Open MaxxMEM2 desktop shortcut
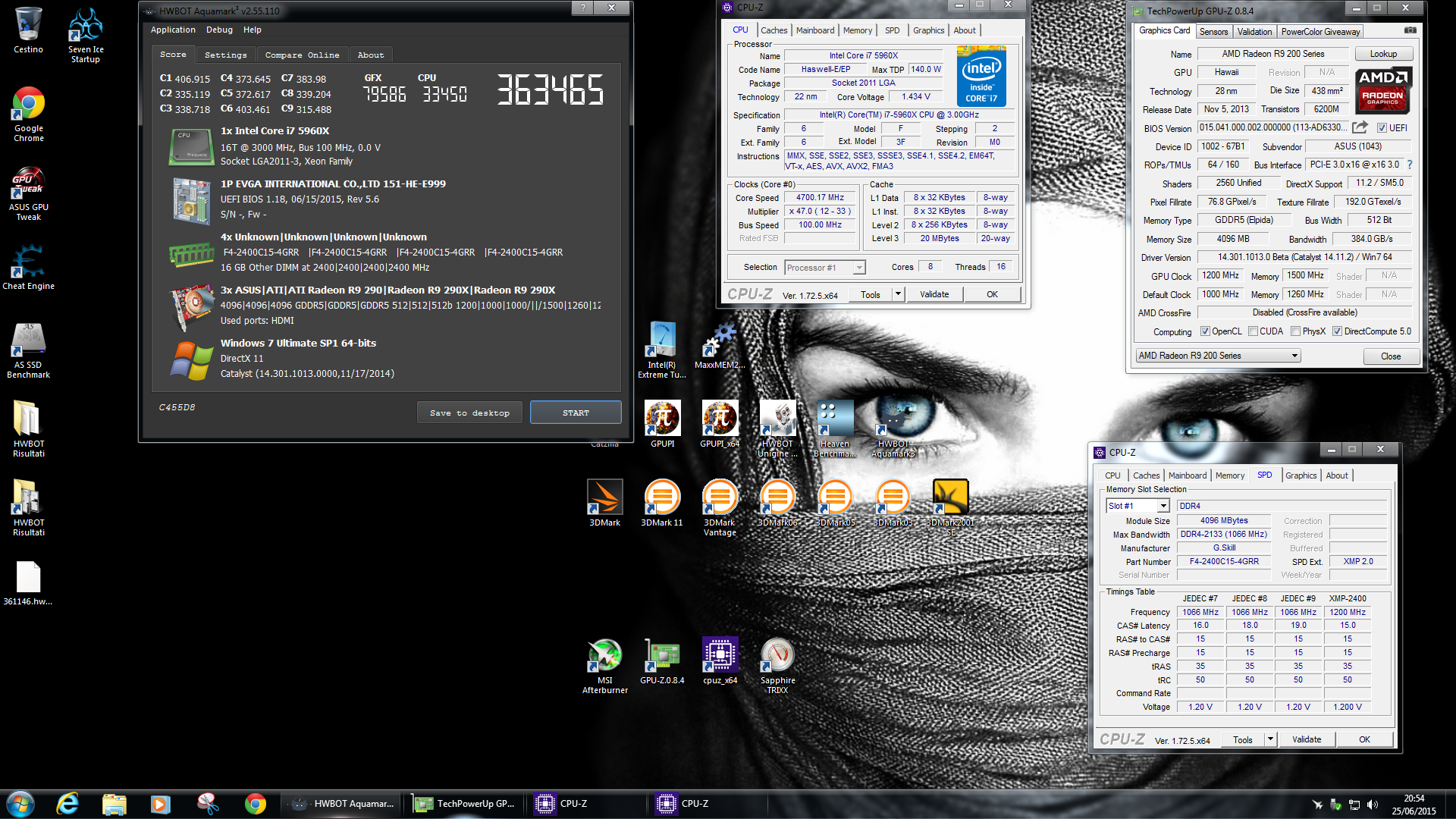 (x=720, y=345)
